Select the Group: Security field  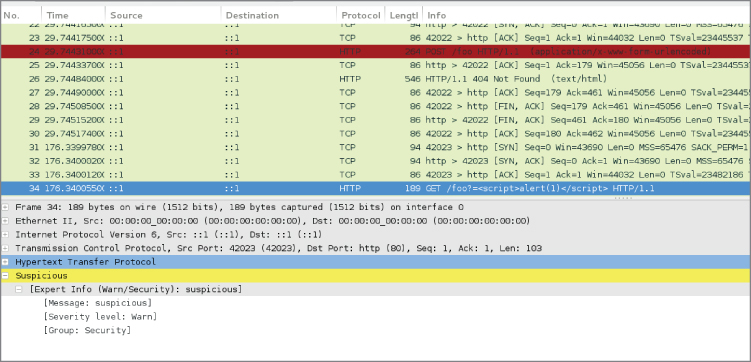[87, 330]
